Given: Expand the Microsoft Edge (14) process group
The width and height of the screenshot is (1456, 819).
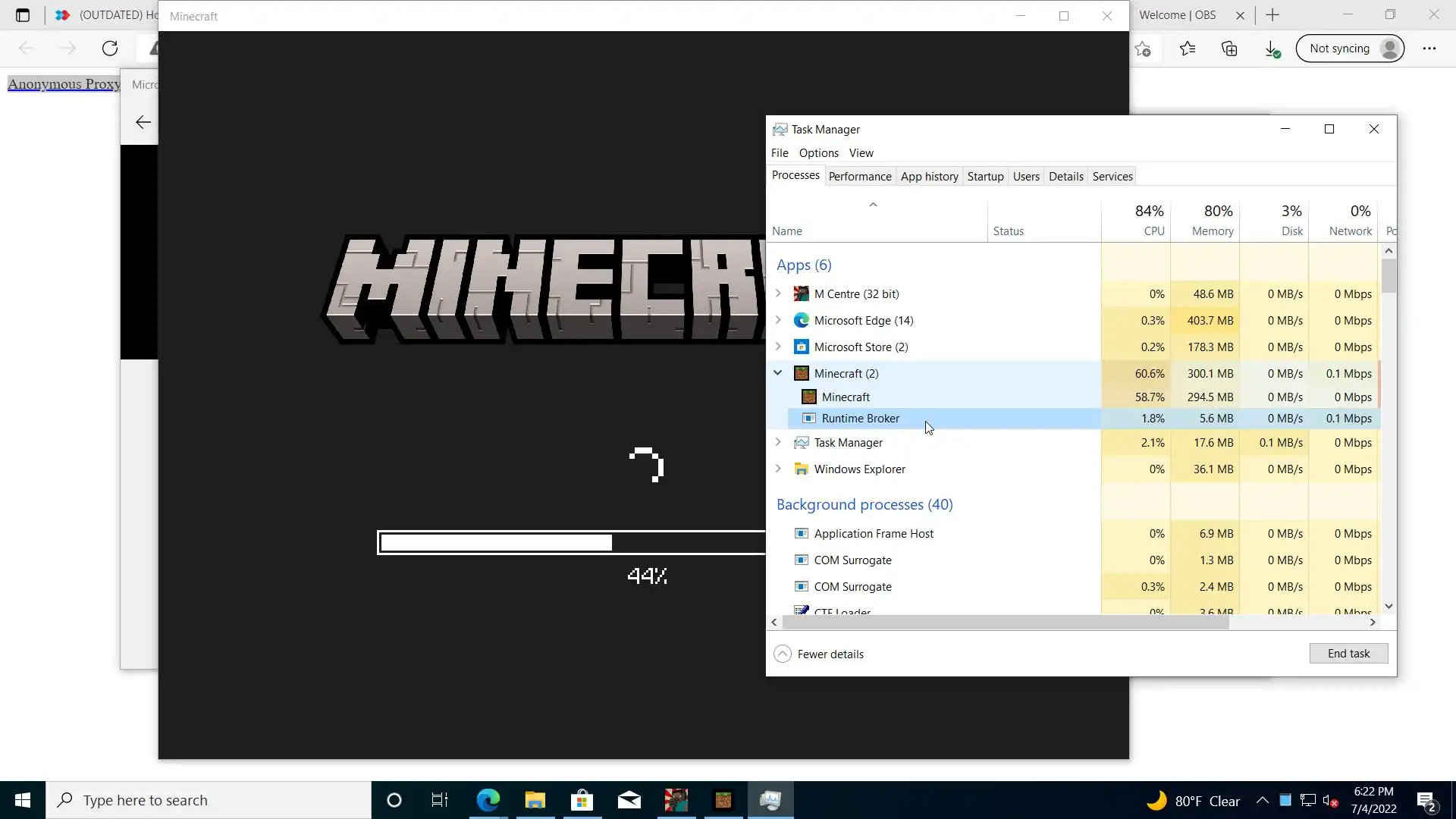Looking at the screenshot, I should point(777,321).
